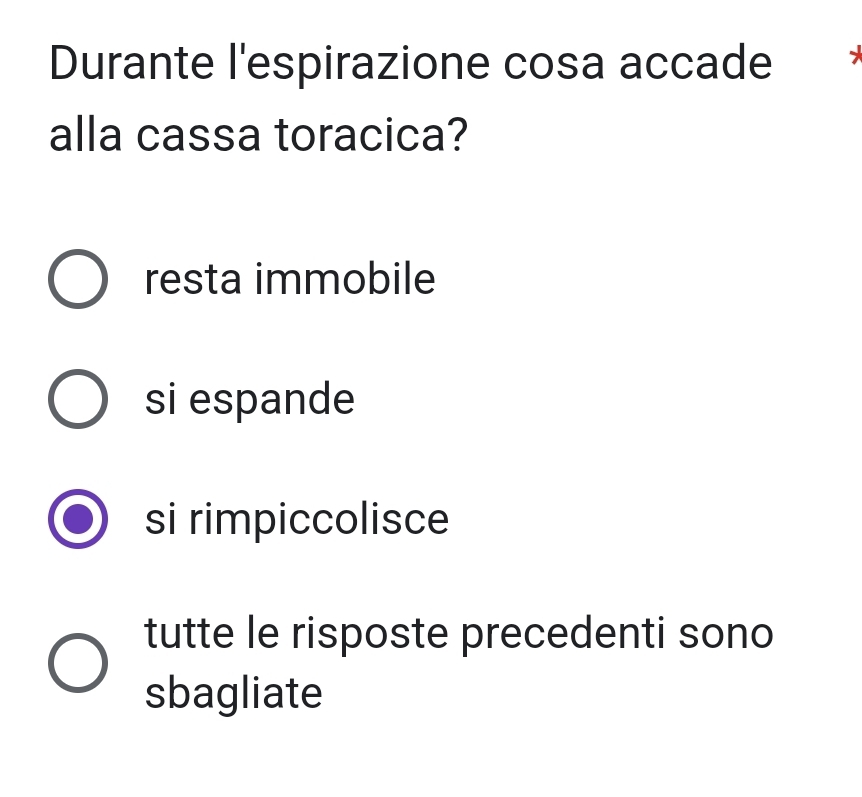The width and height of the screenshot is (862, 797).
Task: Click the 'si espande' answer text
Action: tap(249, 400)
